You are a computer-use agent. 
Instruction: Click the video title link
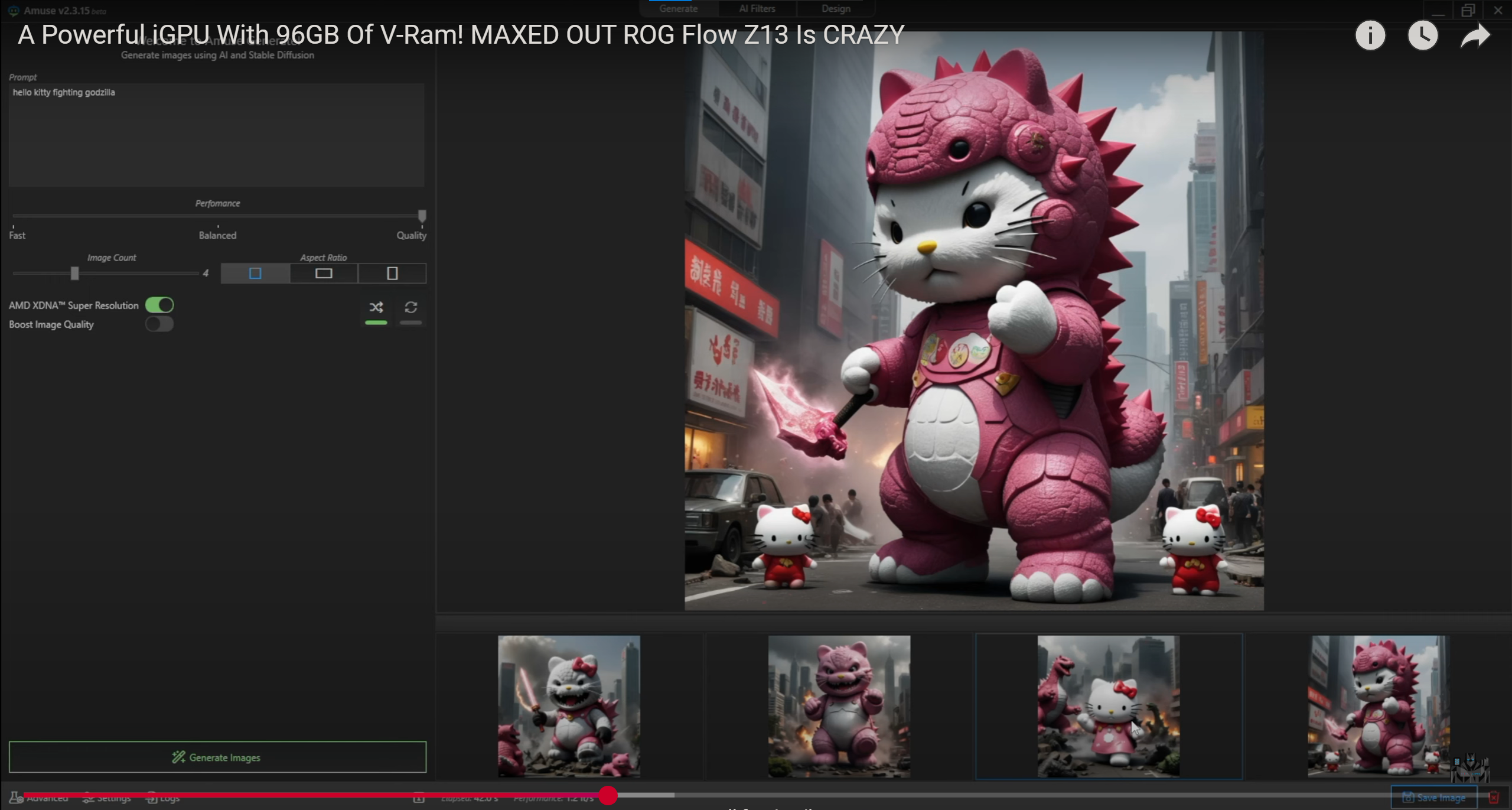(x=461, y=35)
